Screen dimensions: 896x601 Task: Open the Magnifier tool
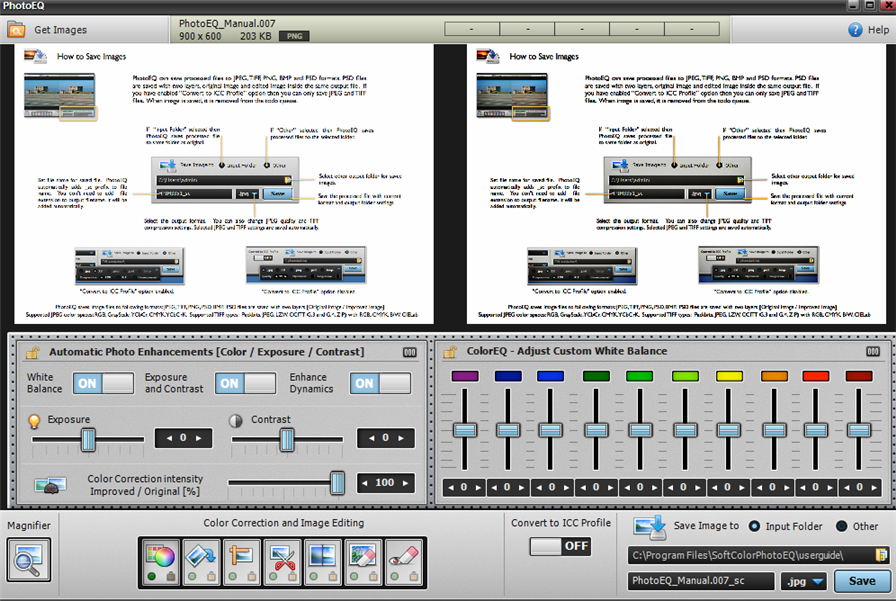28,559
